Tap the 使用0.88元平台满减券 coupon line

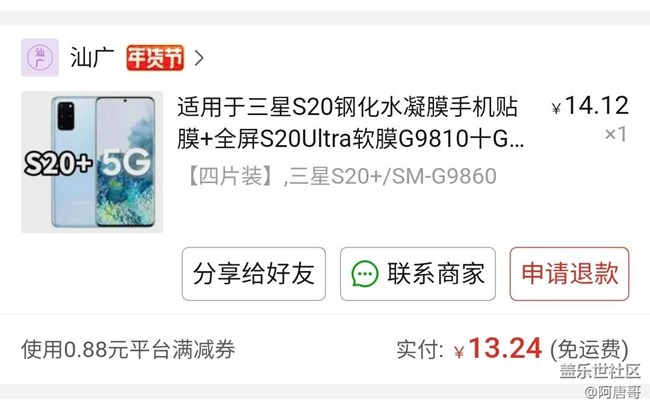click(x=129, y=349)
